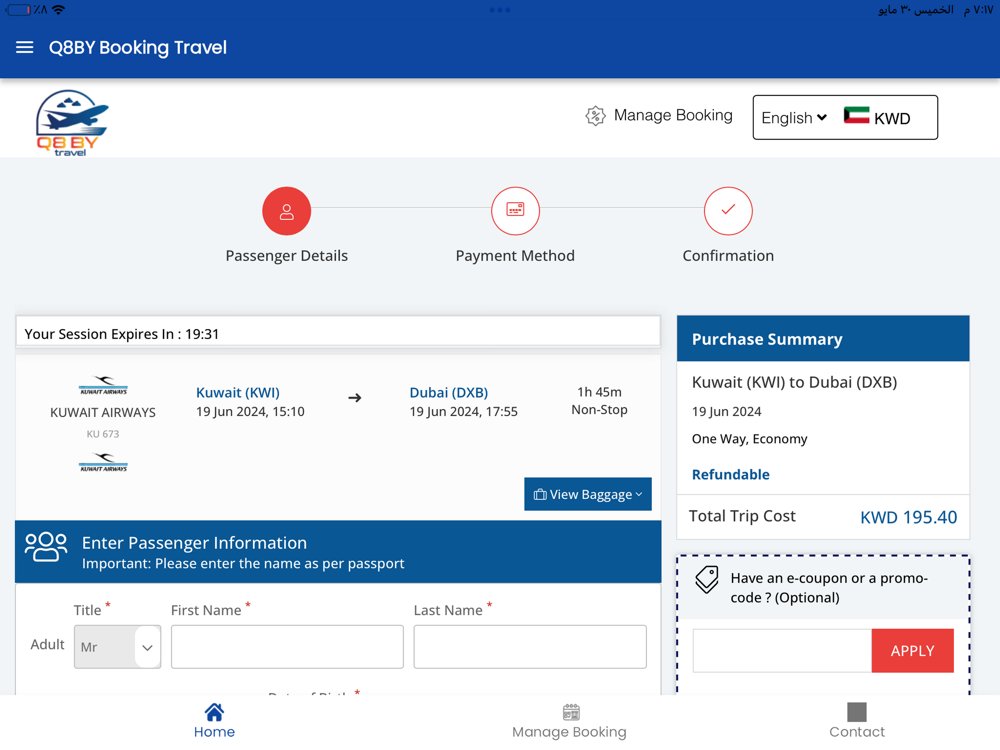Click the 19 Jun 2024, 17:55 arrival time
This screenshot has height=750, width=1000.
pos(464,412)
